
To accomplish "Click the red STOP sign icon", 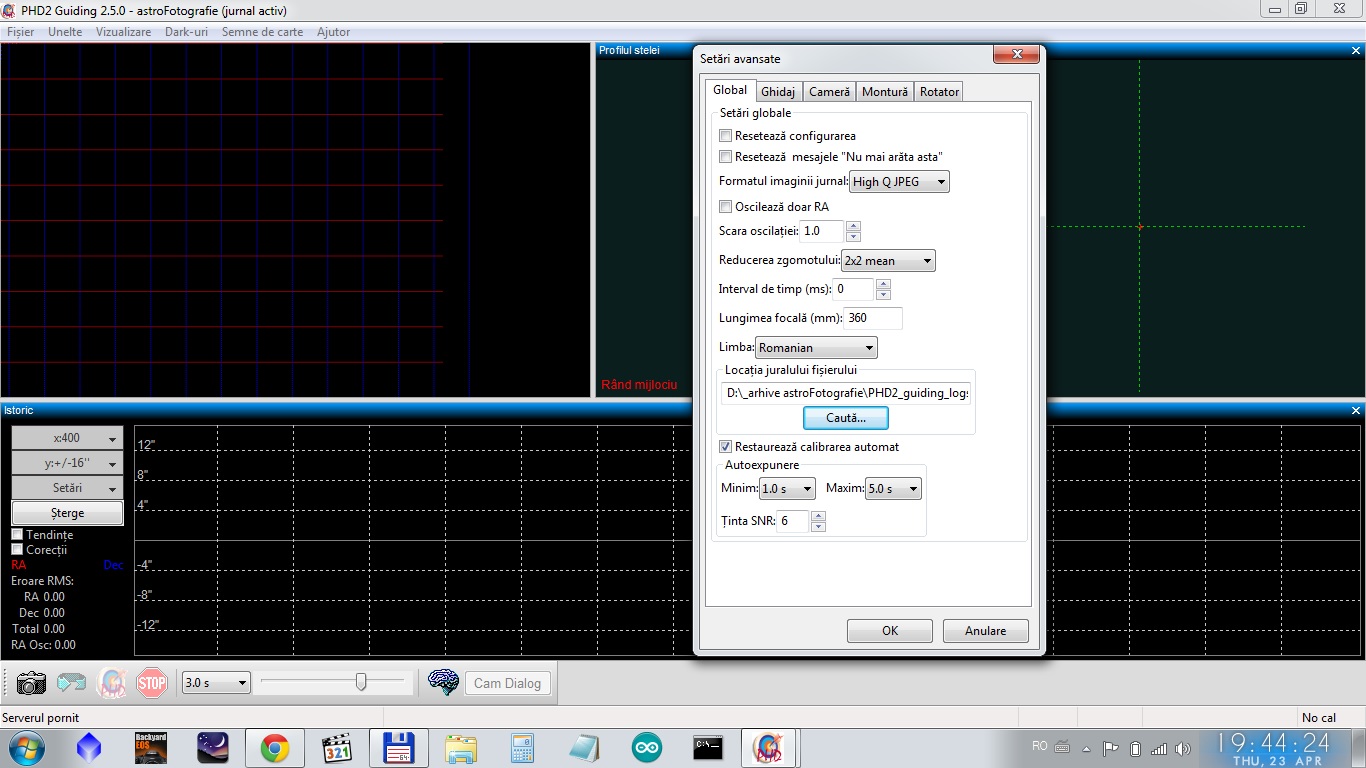I will point(152,683).
